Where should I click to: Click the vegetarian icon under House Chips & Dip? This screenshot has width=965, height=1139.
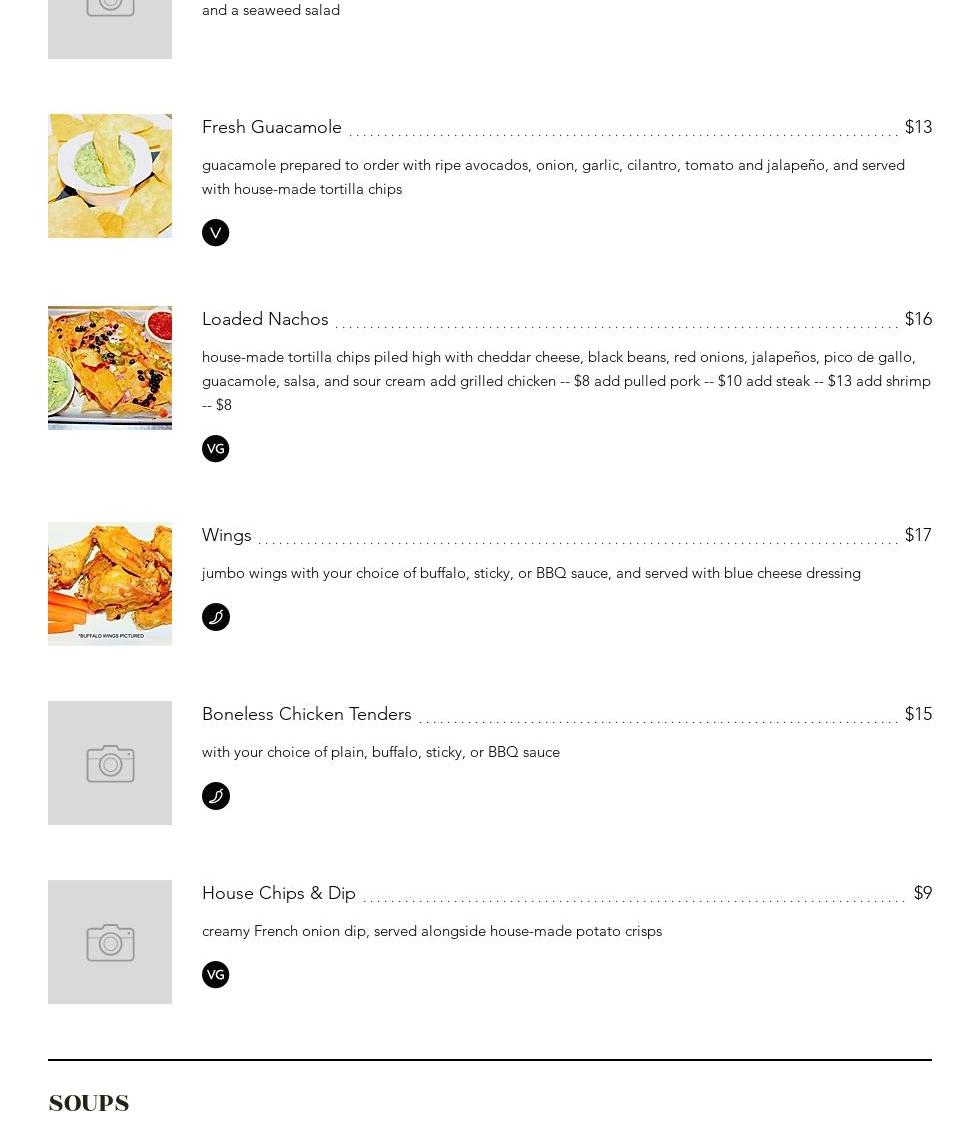(215, 975)
